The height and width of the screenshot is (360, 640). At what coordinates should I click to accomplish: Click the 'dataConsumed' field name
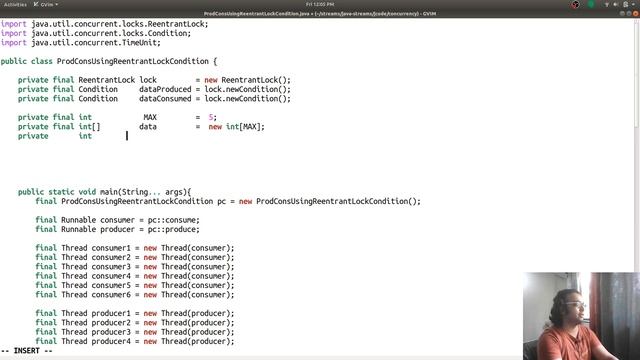tap(165, 99)
